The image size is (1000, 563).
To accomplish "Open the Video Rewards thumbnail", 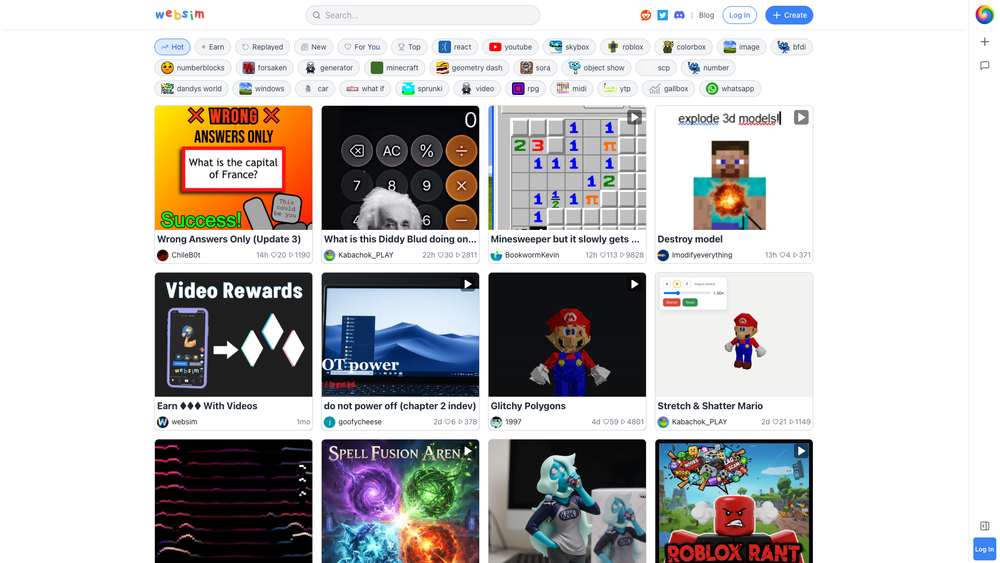I will point(233,335).
